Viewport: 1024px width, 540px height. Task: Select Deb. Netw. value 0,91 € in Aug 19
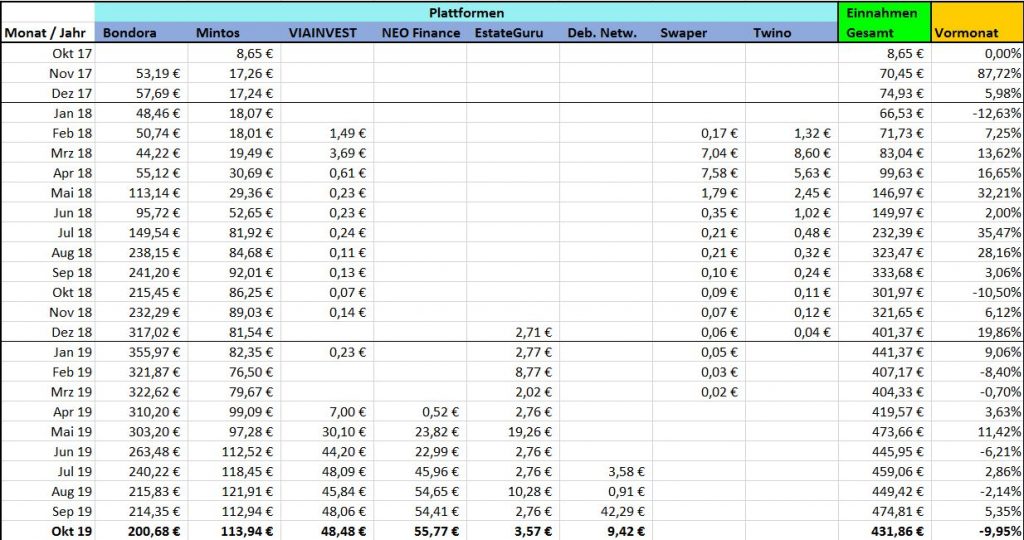pos(605,492)
